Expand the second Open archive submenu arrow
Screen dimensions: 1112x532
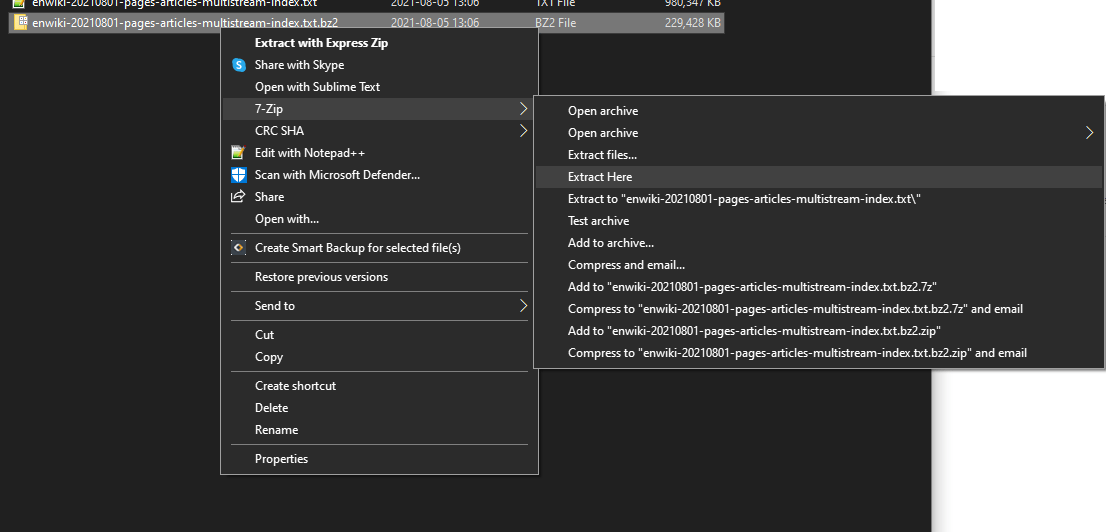pyautogui.click(x=1089, y=133)
